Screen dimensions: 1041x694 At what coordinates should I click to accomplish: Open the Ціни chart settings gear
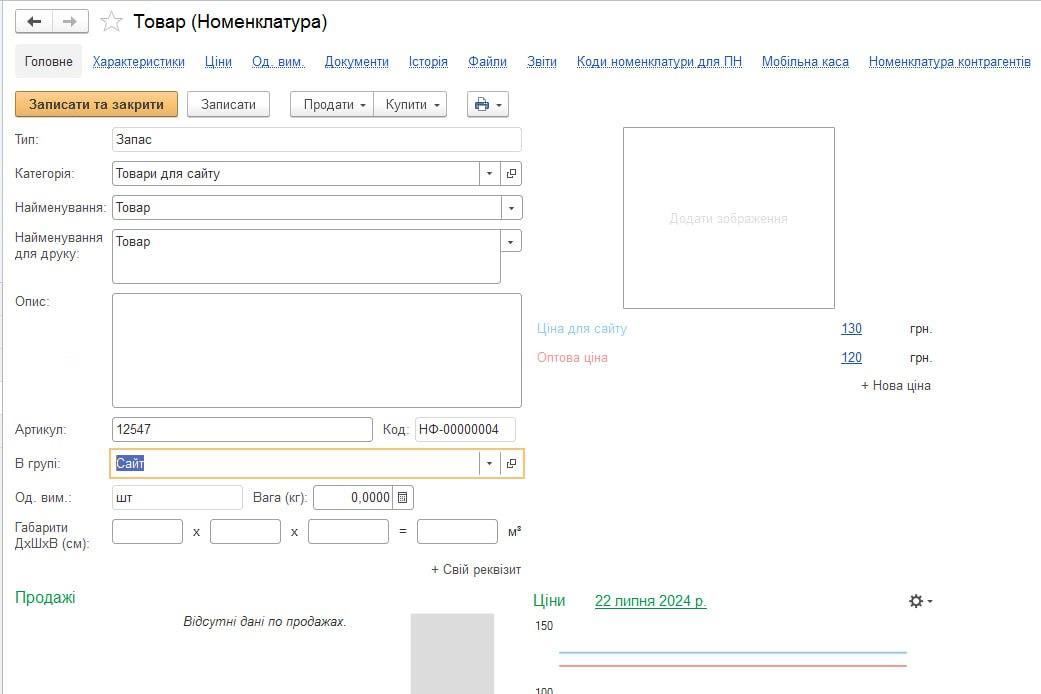pos(920,601)
